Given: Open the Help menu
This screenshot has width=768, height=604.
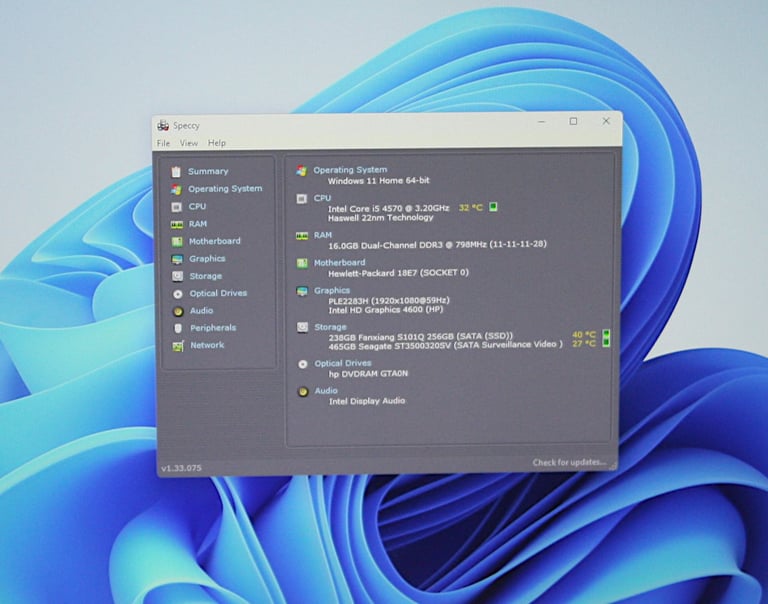Looking at the screenshot, I should tap(216, 143).
